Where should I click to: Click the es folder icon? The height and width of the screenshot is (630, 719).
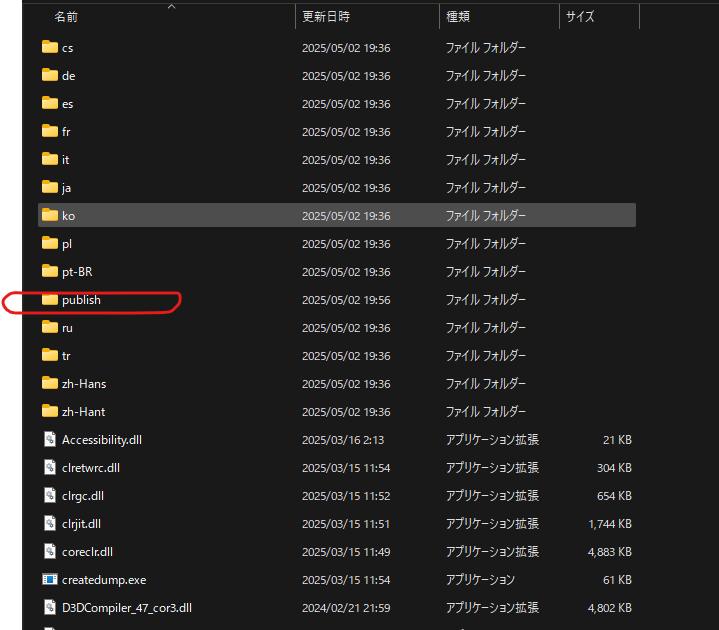click(x=50, y=103)
